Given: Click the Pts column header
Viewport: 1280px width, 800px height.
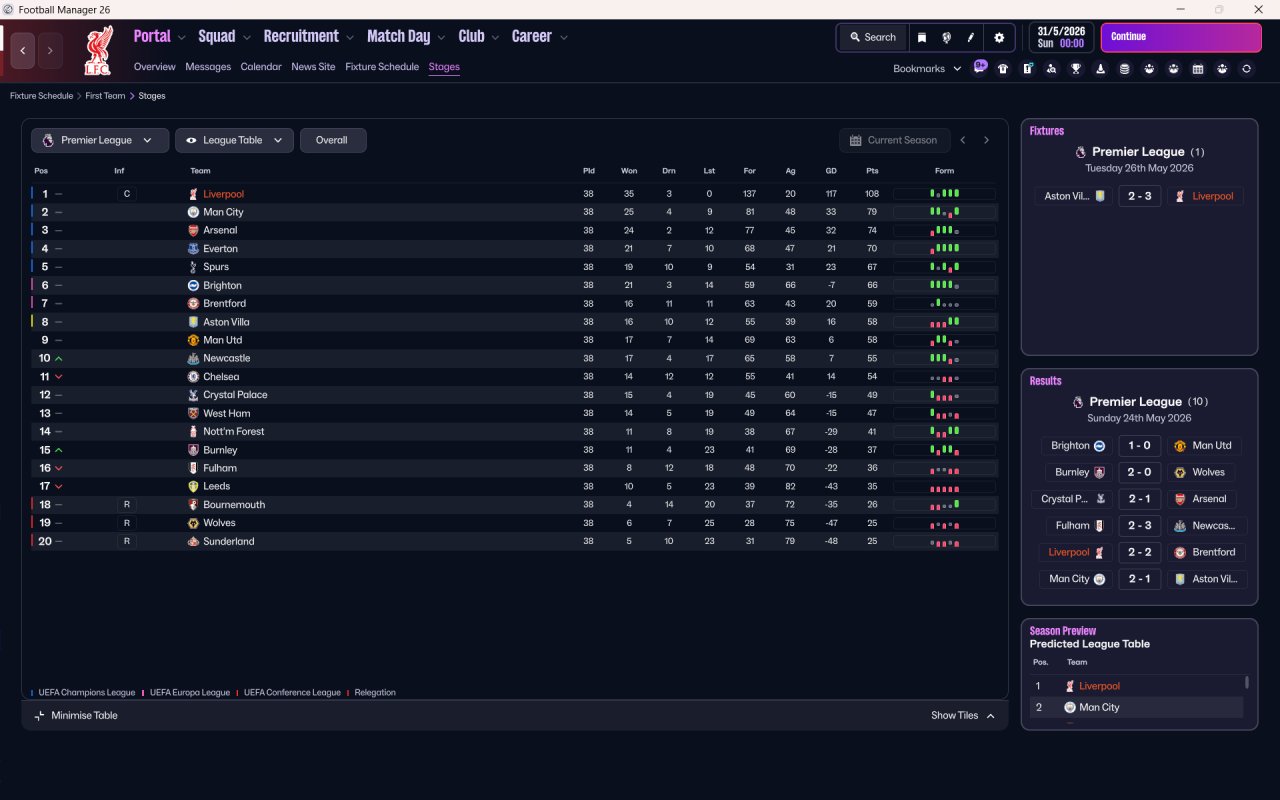Looking at the screenshot, I should 872,171.
